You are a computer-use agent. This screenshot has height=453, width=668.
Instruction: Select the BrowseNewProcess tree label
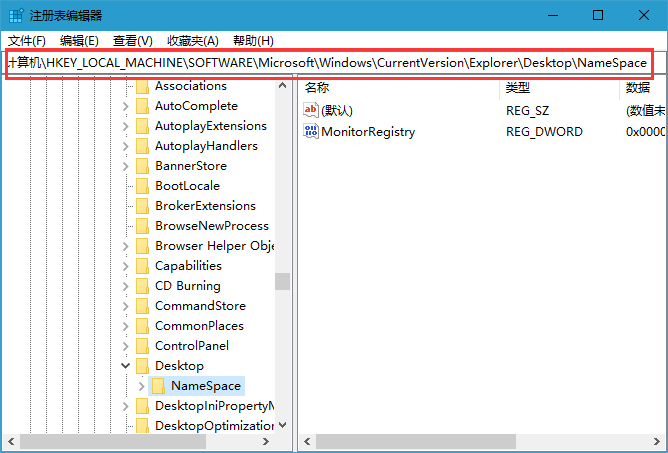[x=212, y=226]
